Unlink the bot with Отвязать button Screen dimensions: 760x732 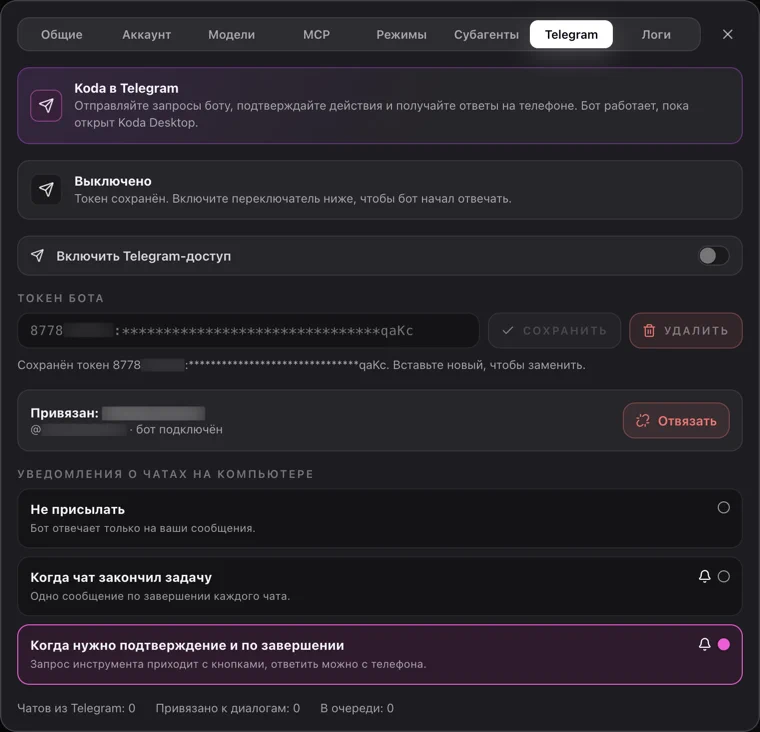[676, 420]
